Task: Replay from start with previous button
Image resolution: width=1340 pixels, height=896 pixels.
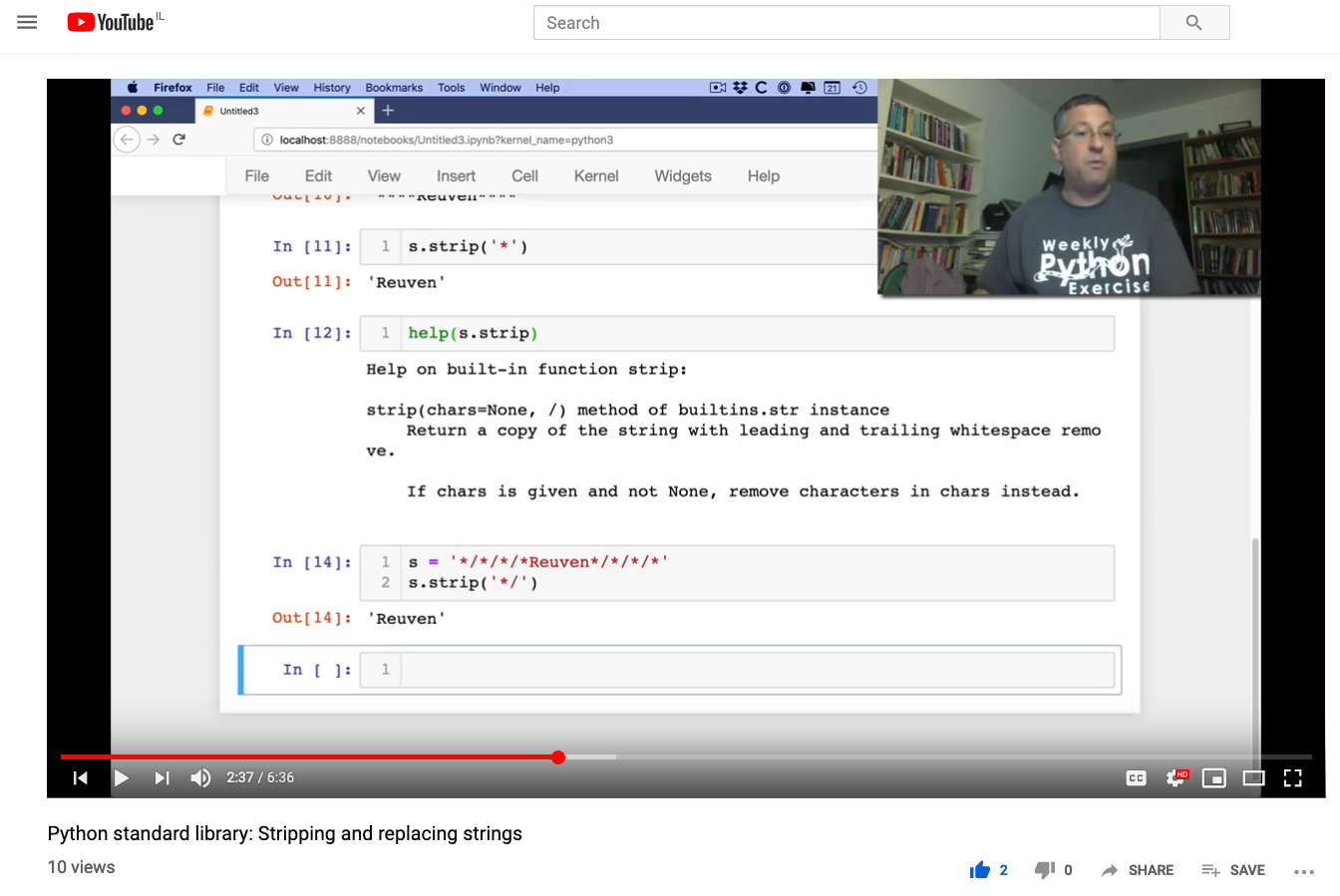Action: coord(81,777)
